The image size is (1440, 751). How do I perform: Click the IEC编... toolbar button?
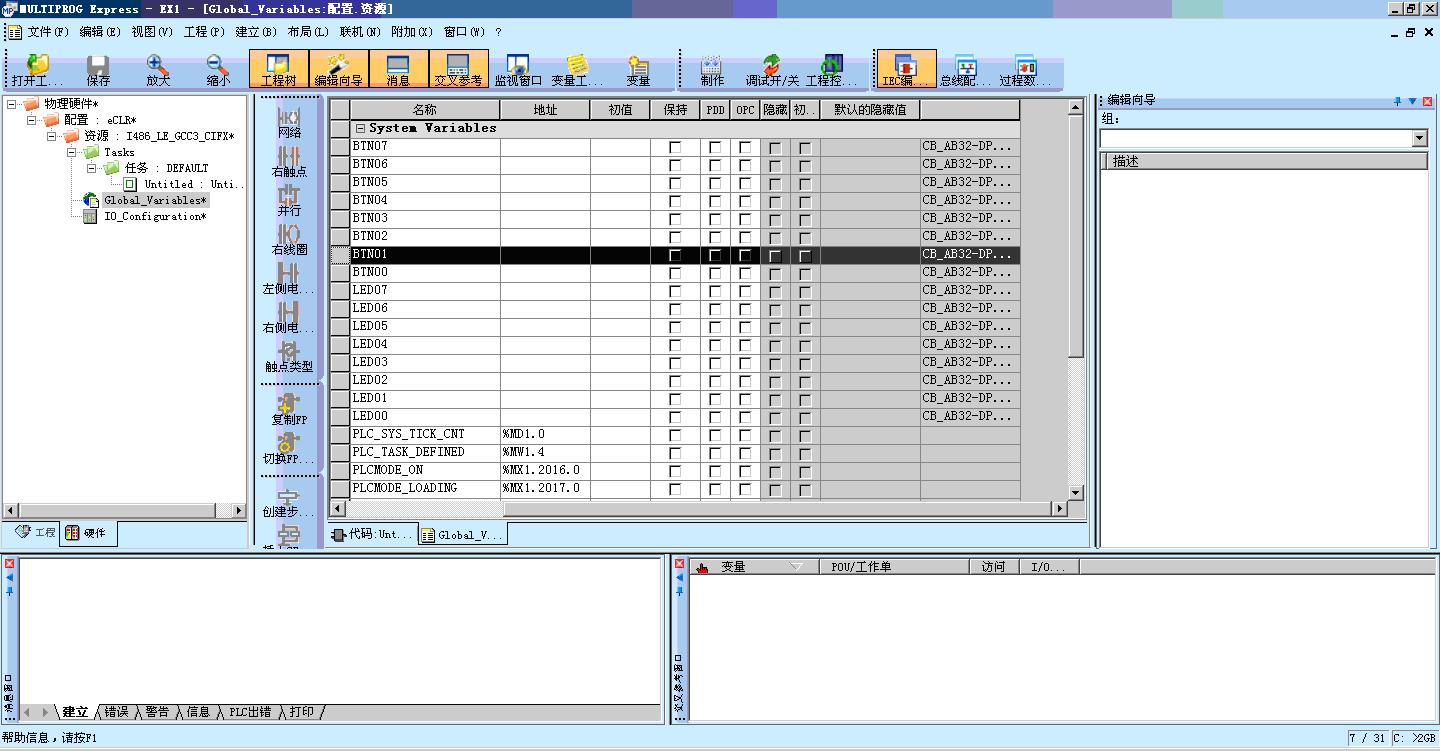tap(906, 70)
